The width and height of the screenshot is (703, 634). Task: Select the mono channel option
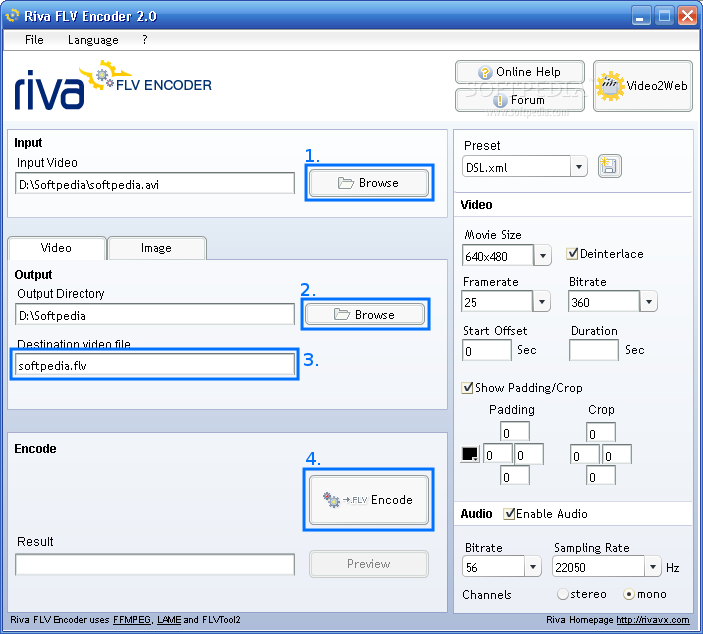point(629,594)
